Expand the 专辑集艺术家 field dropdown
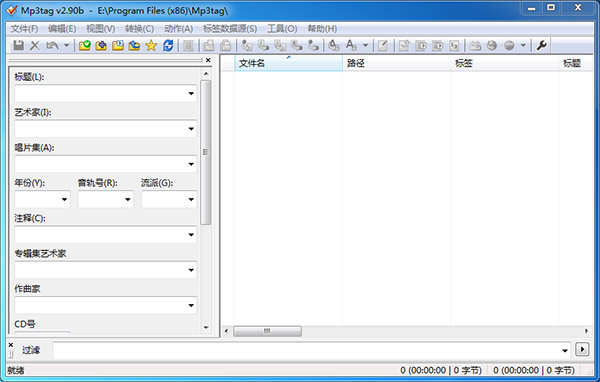 (191, 270)
